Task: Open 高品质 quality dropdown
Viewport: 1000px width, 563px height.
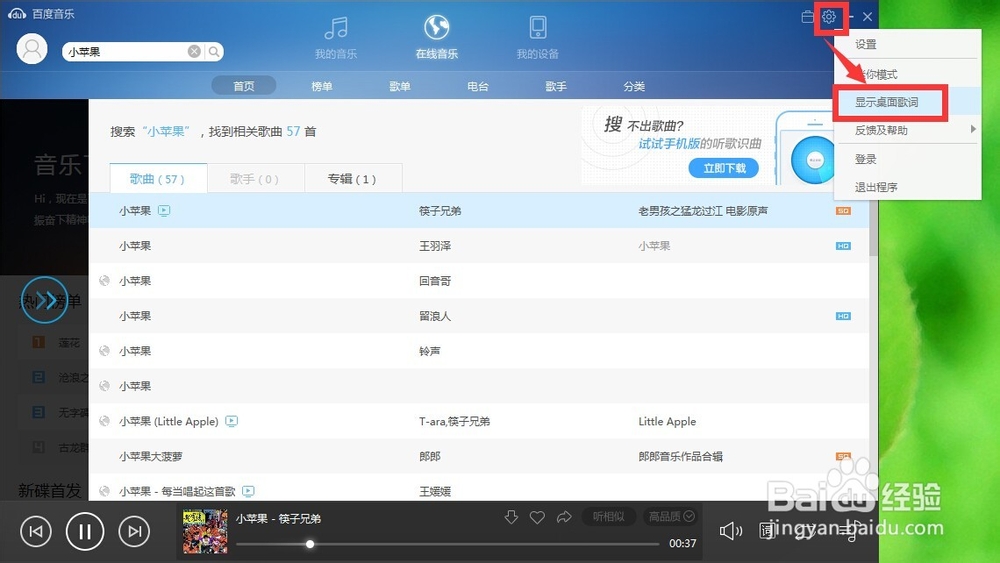Action: coord(672,516)
